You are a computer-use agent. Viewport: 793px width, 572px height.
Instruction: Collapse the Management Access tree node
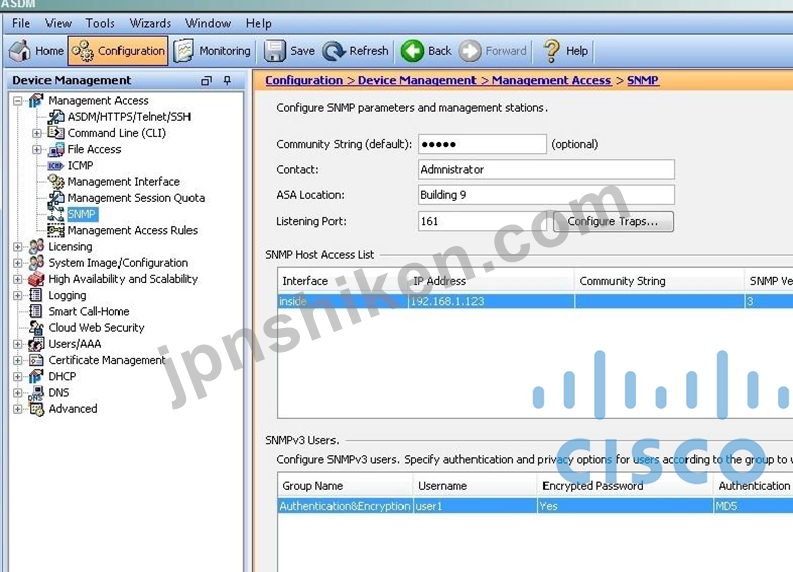[x=18, y=101]
